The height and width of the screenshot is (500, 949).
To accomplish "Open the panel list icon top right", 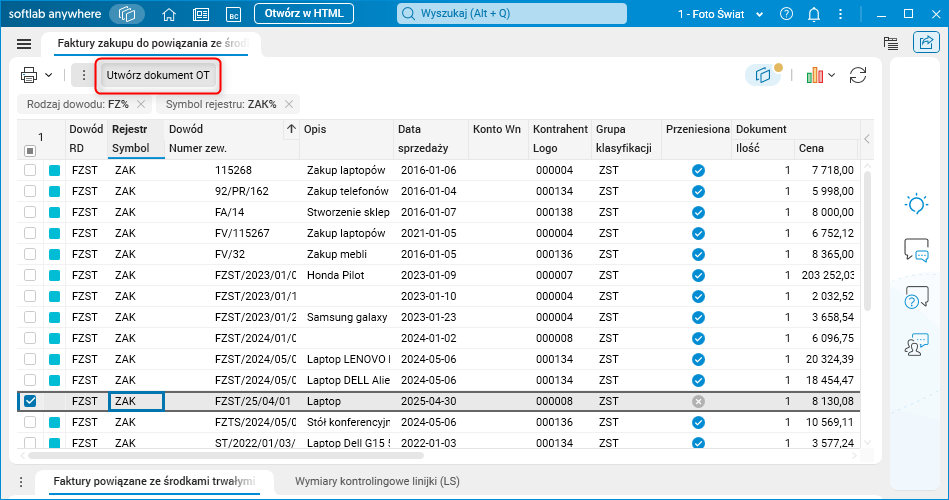I will coord(890,43).
